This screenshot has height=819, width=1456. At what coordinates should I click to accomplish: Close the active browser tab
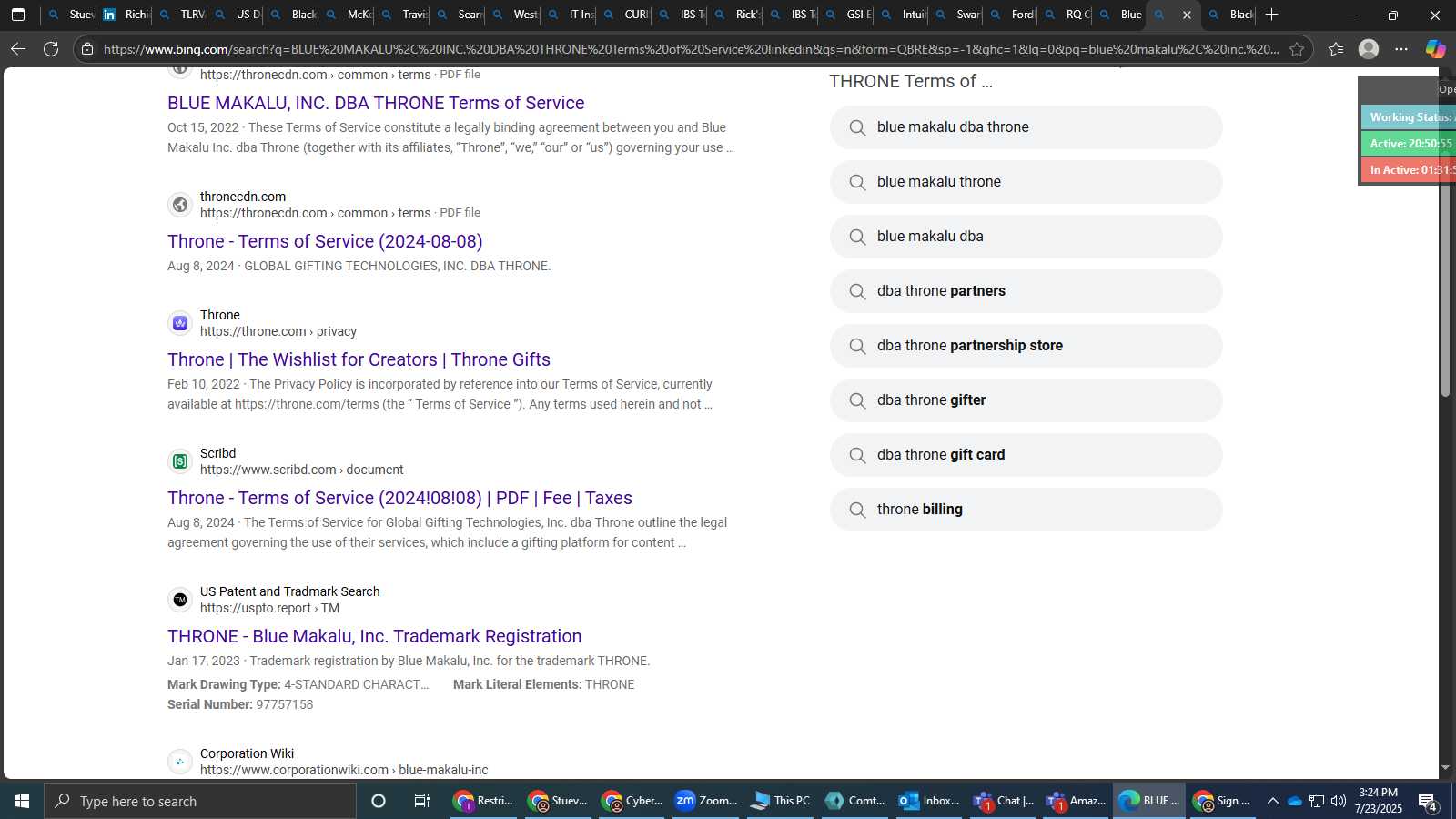[1187, 15]
